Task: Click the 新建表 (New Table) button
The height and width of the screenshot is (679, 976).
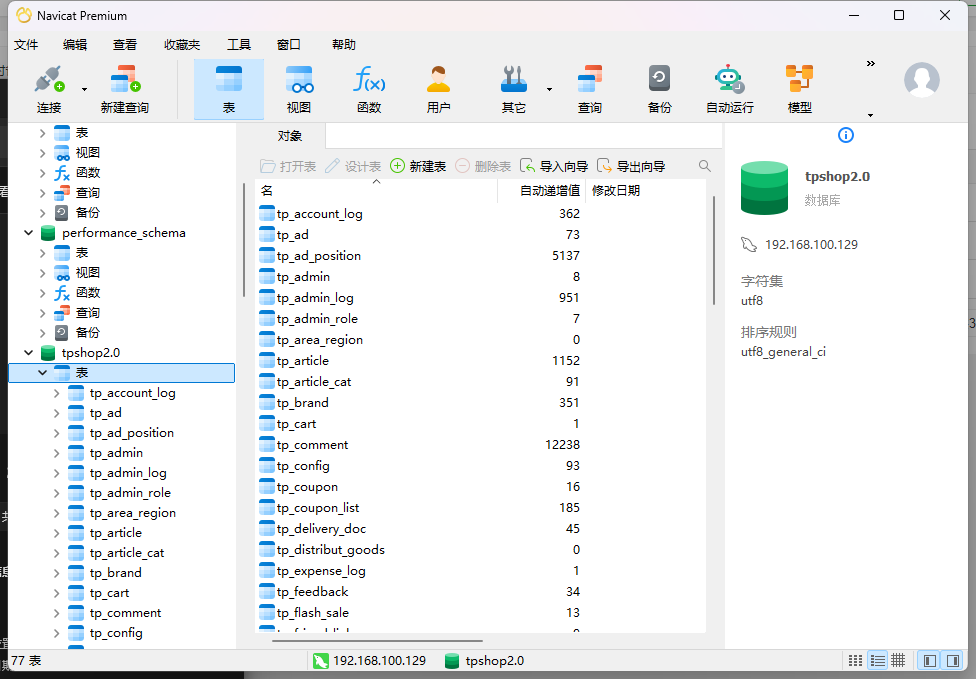Action: point(418,166)
